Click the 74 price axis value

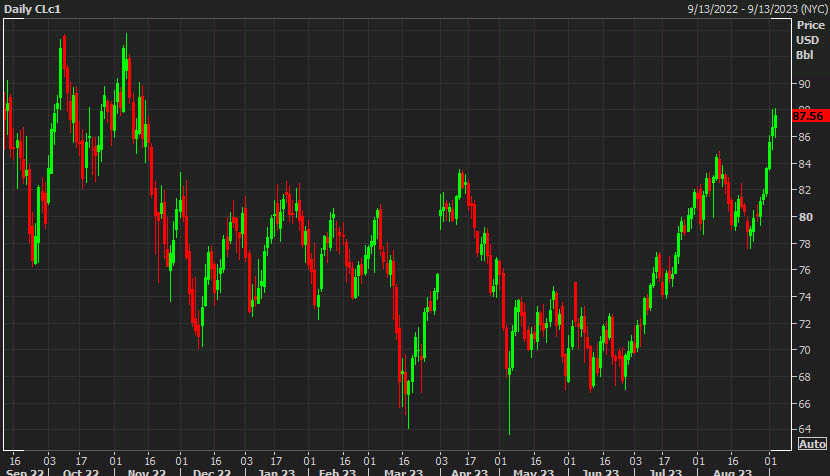pos(805,297)
